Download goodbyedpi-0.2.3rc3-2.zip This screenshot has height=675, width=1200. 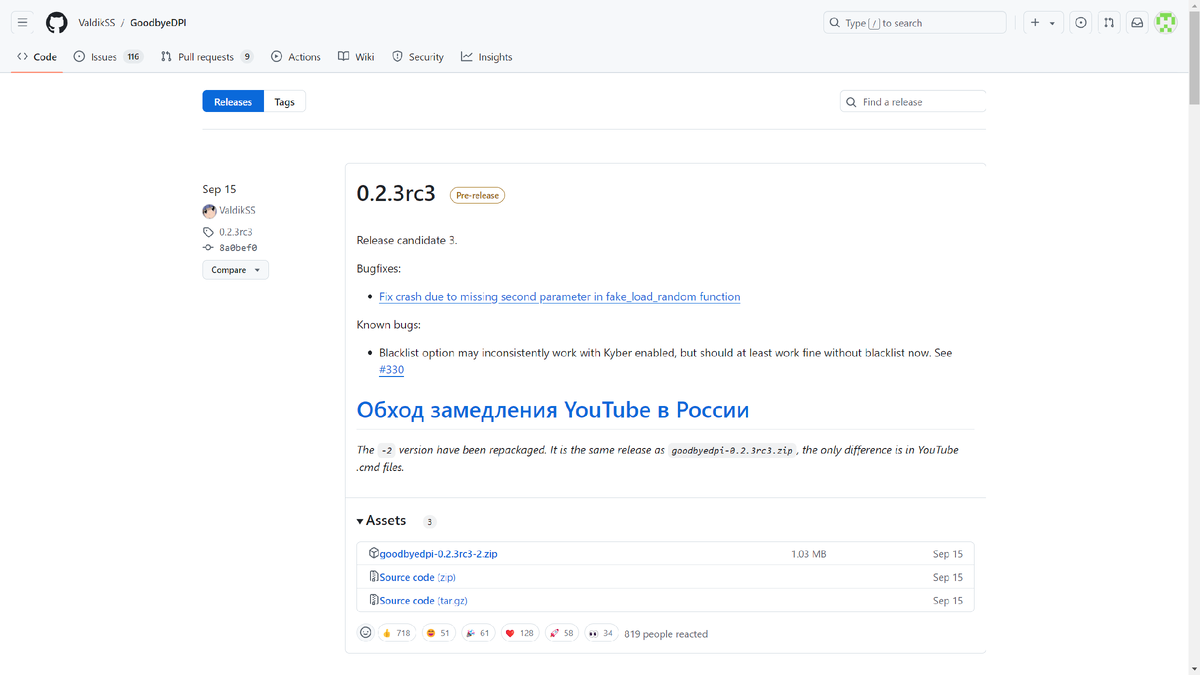[438, 554]
